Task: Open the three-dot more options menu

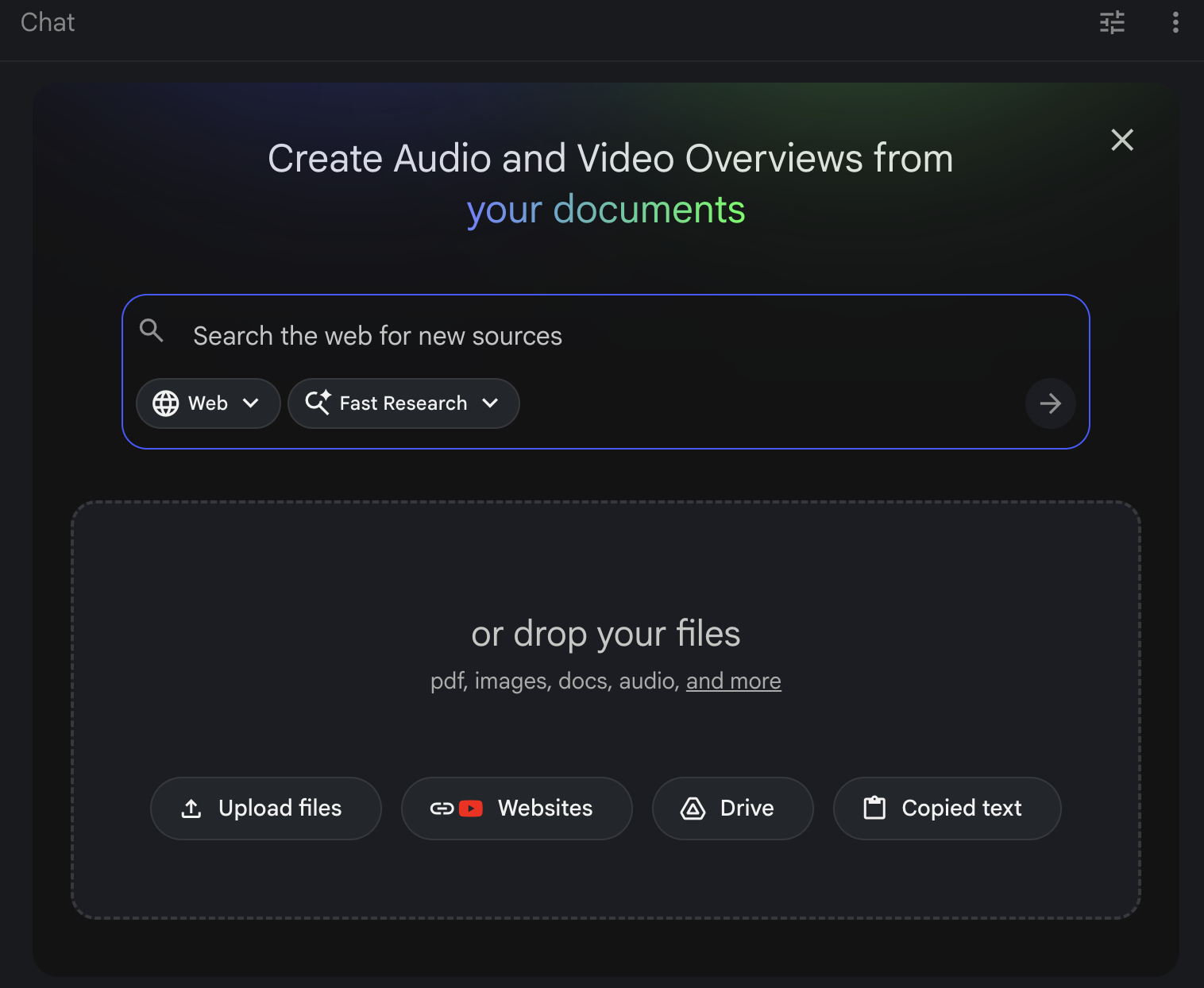Action: coord(1175,22)
